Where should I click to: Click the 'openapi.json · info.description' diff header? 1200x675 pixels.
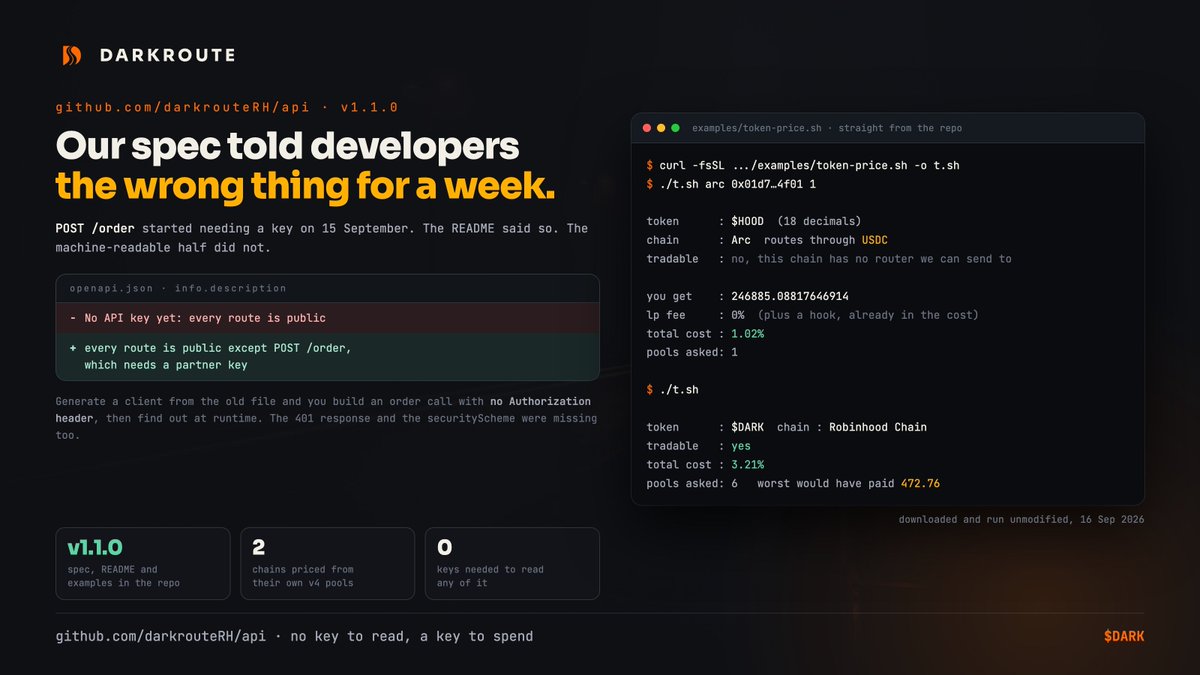178,288
